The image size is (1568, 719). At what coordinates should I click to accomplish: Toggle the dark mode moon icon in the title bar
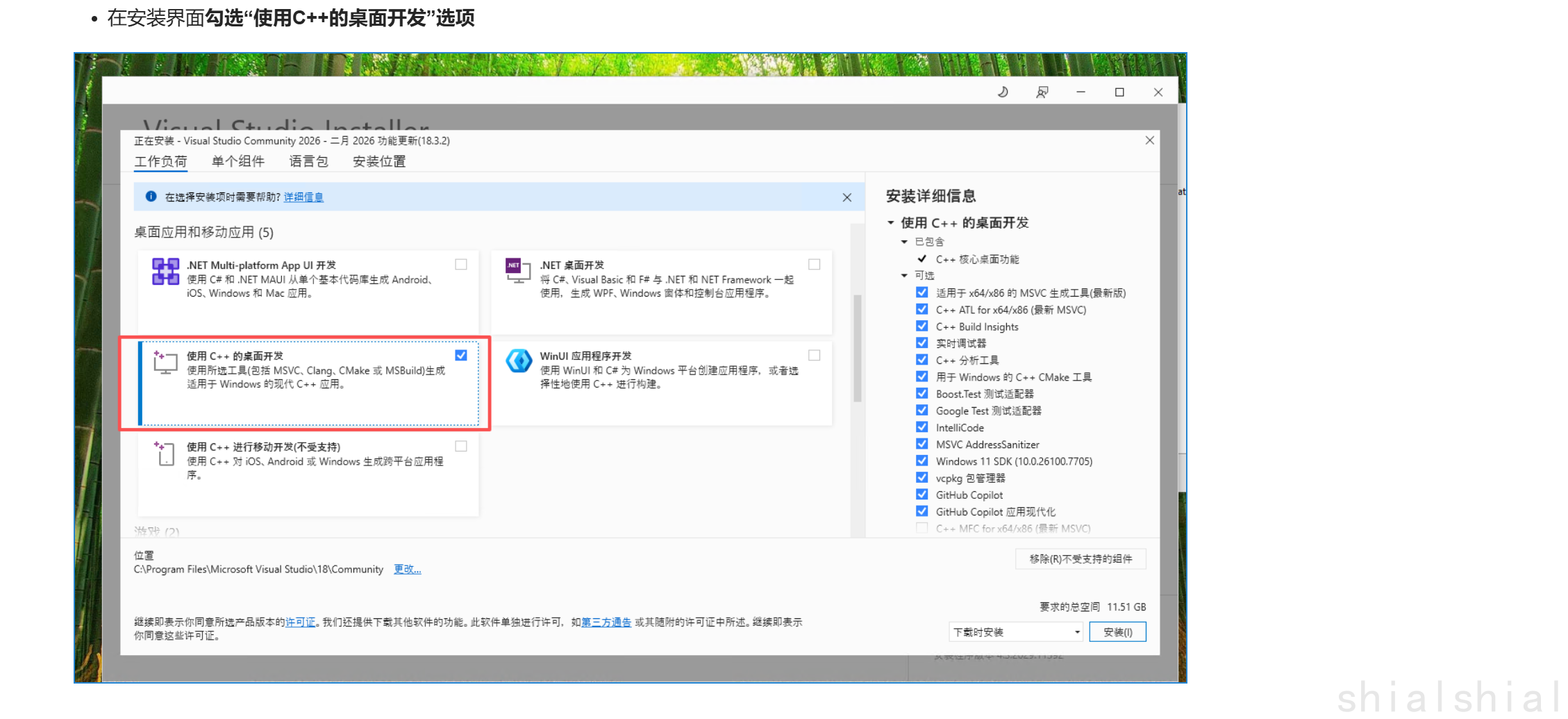click(1003, 92)
